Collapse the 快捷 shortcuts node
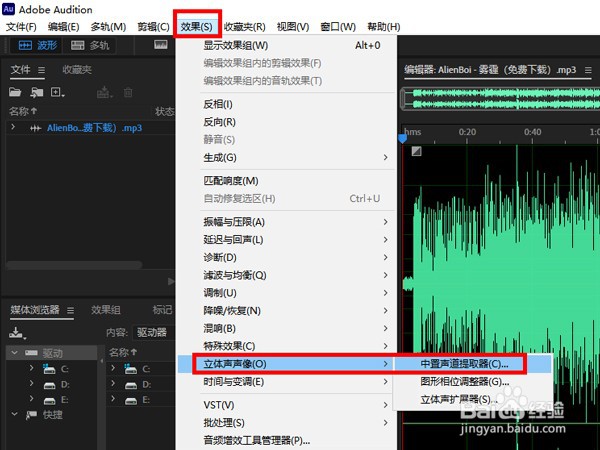 [15, 414]
